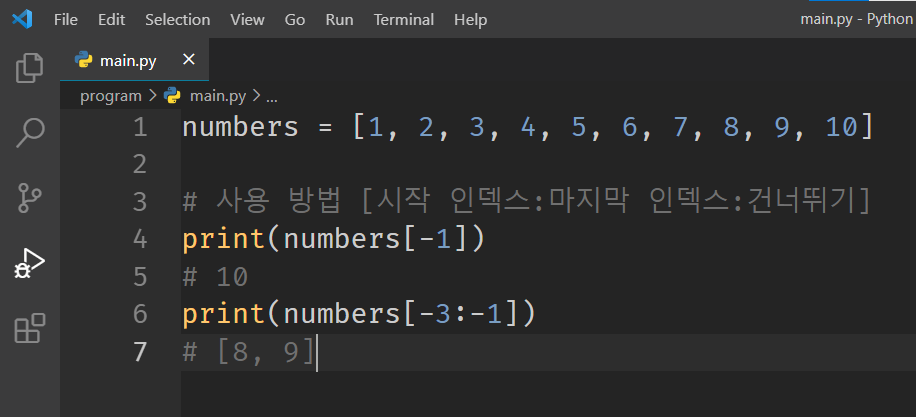Open the View menu
This screenshot has height=417, width=916.
tap(247, 20)
